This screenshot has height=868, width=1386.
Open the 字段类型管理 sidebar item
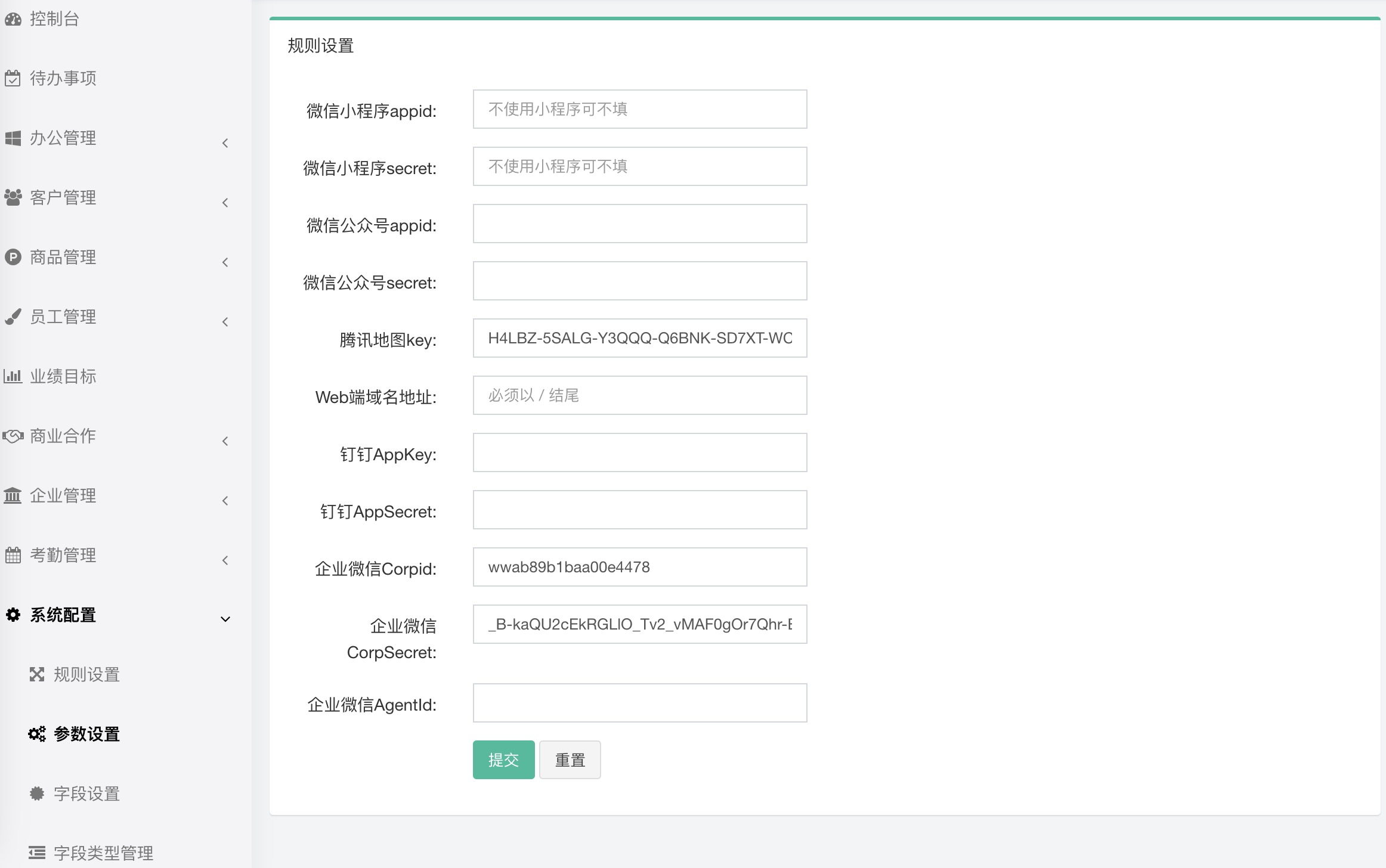click(x=103, y=853)
